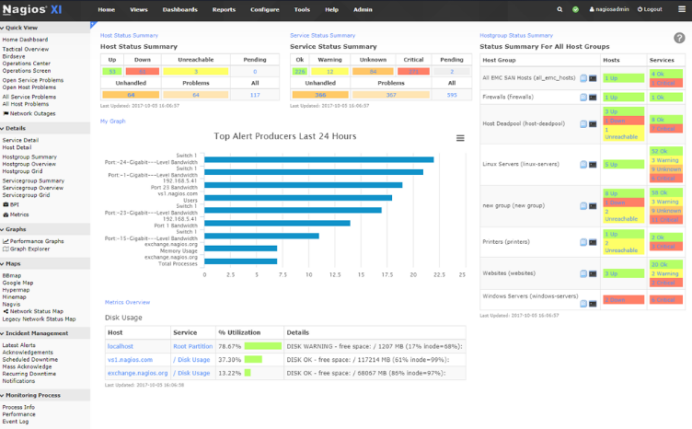Open command icon for Host Deadpool group
692x429 pixels.
(x=593, y=124)
